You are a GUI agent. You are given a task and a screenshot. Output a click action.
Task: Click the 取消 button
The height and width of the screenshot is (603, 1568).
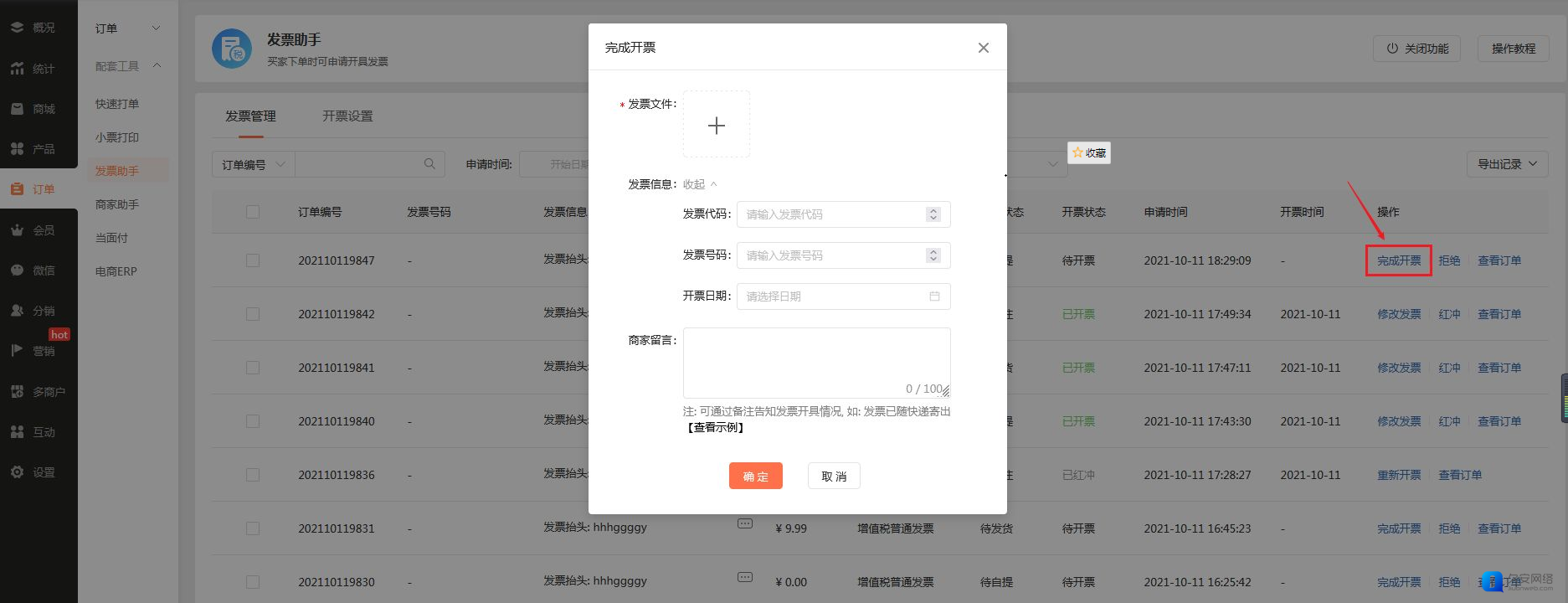pos(833,476)
